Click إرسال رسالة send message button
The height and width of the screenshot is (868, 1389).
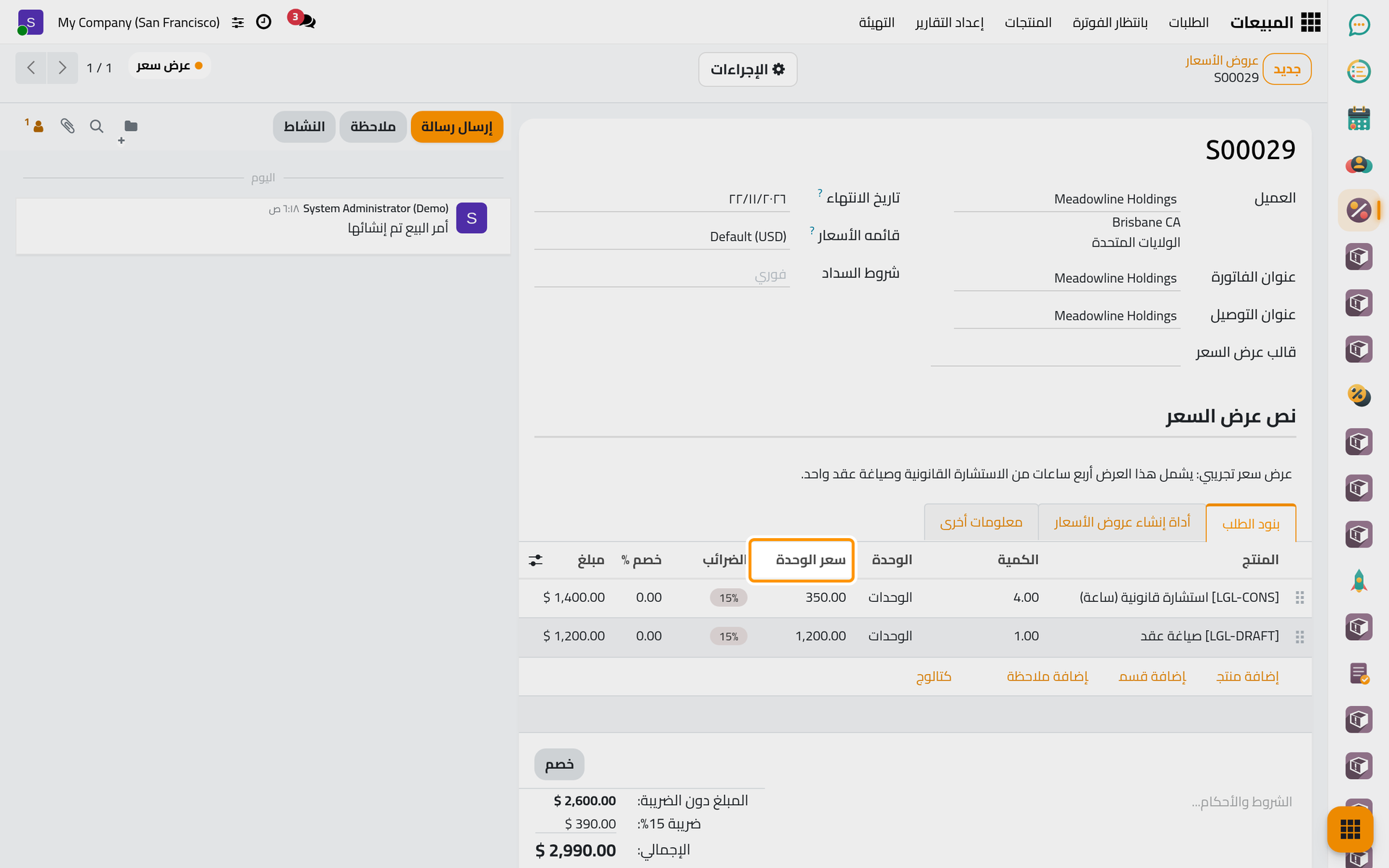tap(456, 127)
